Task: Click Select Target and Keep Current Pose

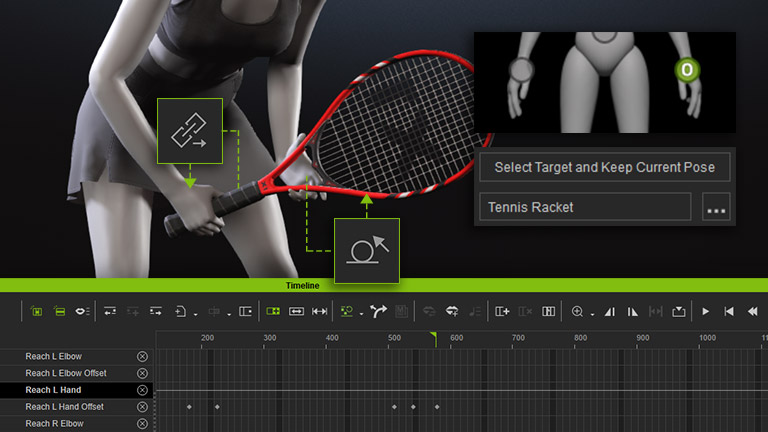Action: [604, 167]
